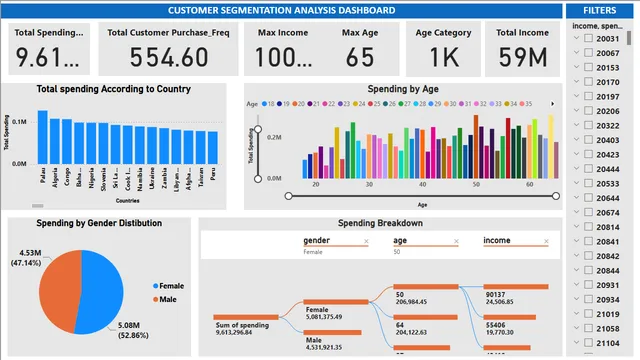Select the 20423 filter checkbox
Screen dimensions: 640x360
[589, 154]
